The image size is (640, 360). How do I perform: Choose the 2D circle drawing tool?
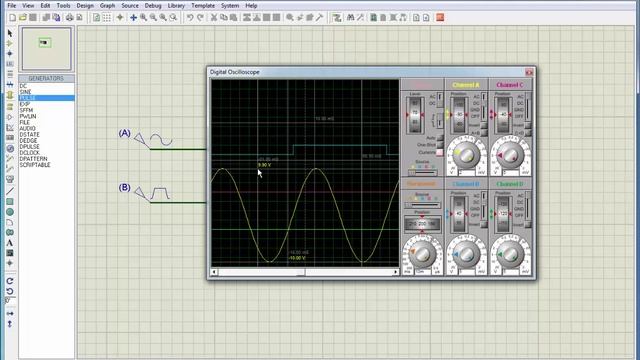pos(10,212)
